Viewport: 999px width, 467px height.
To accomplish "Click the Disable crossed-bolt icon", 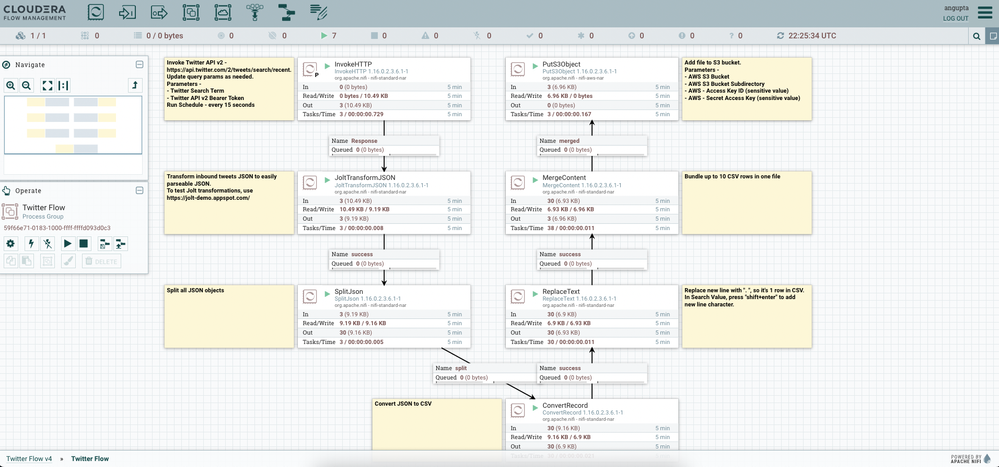I will 47,243.
